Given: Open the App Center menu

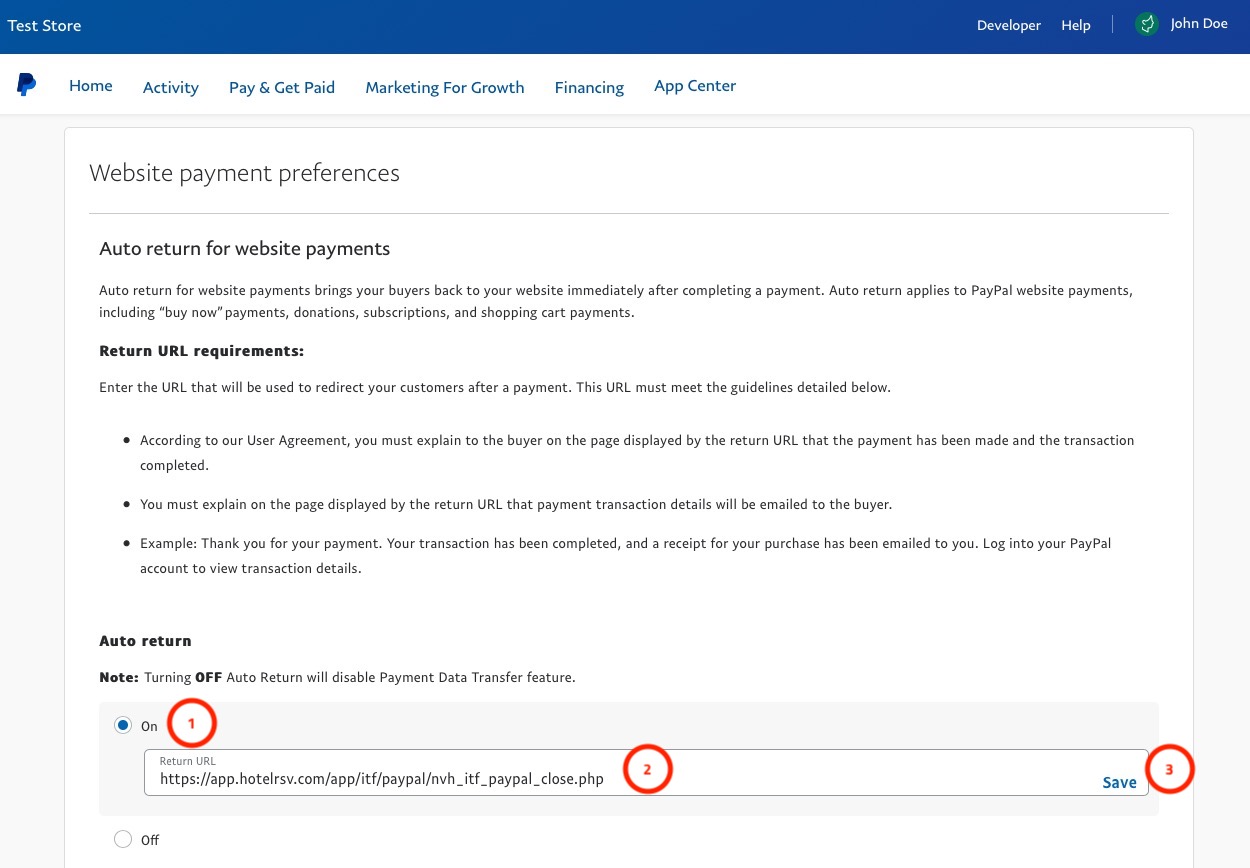Looking at the screenshot, I should tap(695, 86).
